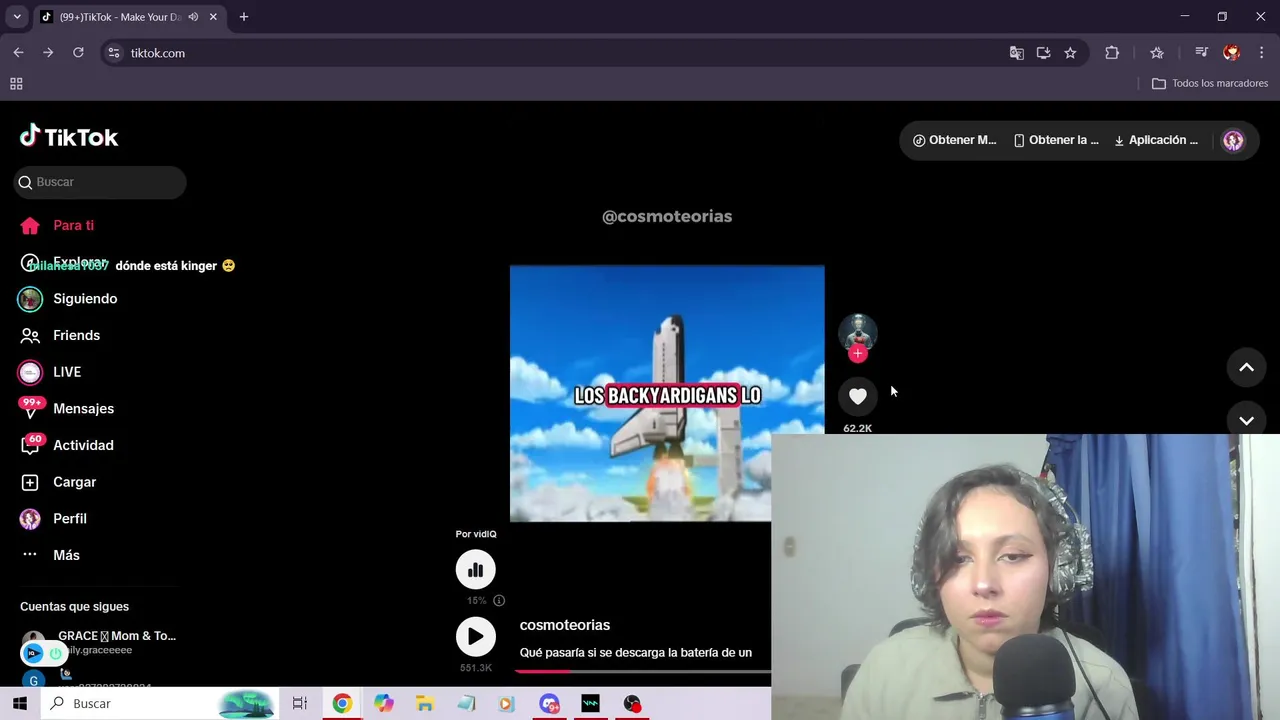Open the Friends section

pos(60,335)
